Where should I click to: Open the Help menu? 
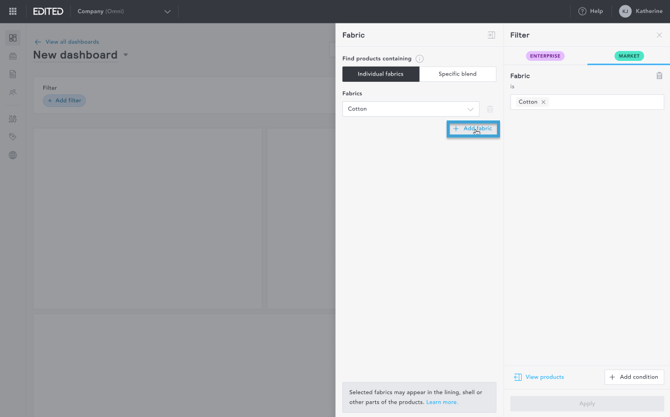pos(591,11)
